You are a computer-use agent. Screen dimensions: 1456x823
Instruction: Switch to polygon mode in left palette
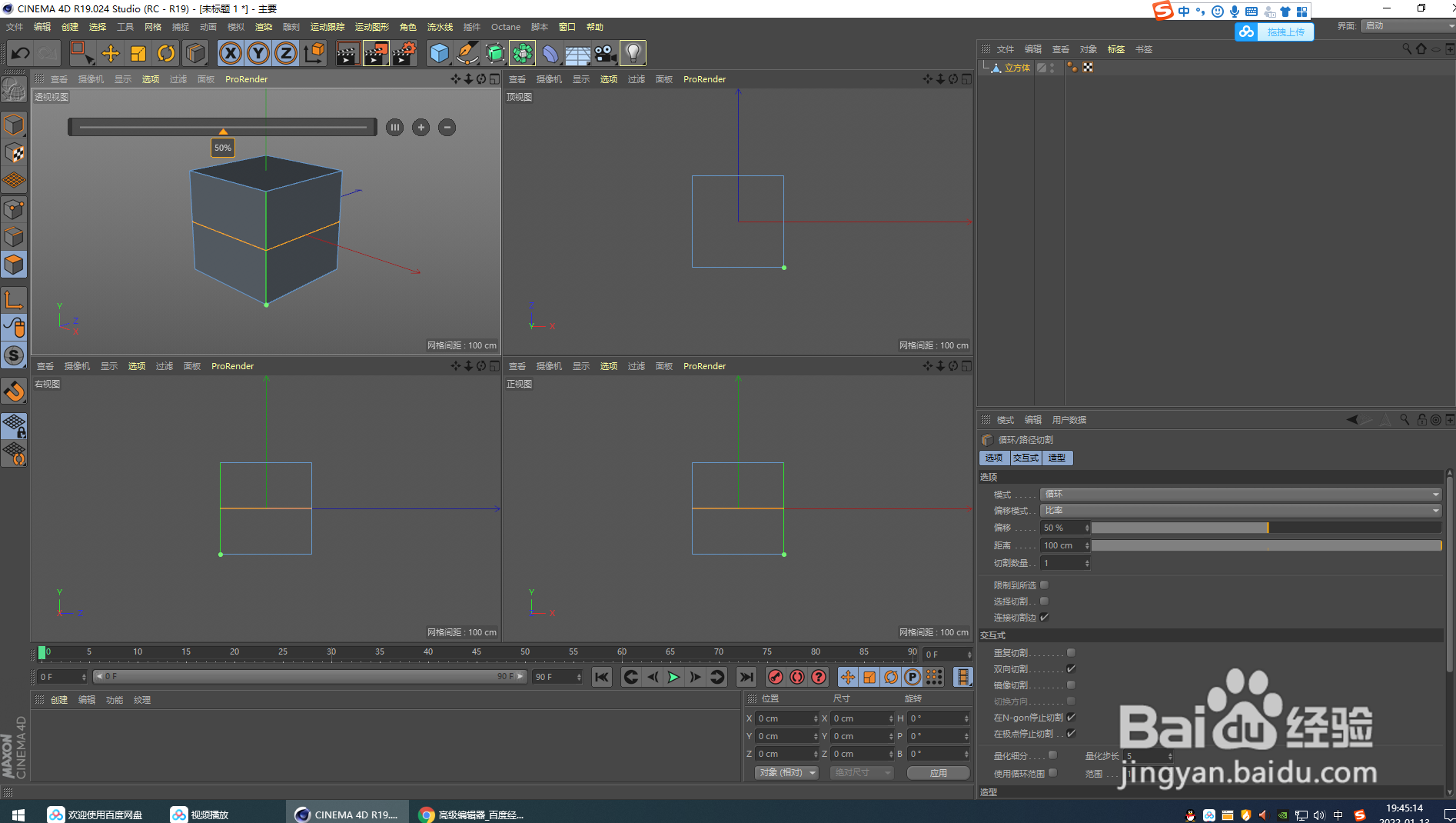tap(14, 265)
